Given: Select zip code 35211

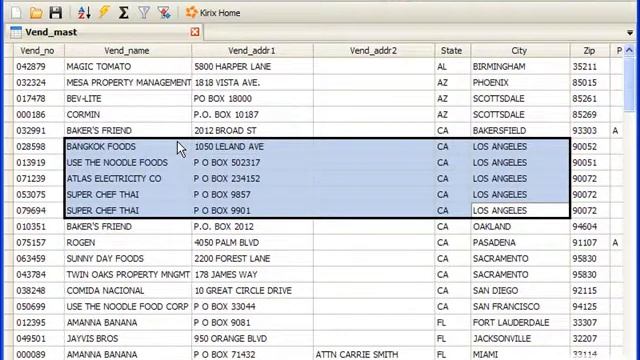Looking at the screenshot, I should coord(589,67).
